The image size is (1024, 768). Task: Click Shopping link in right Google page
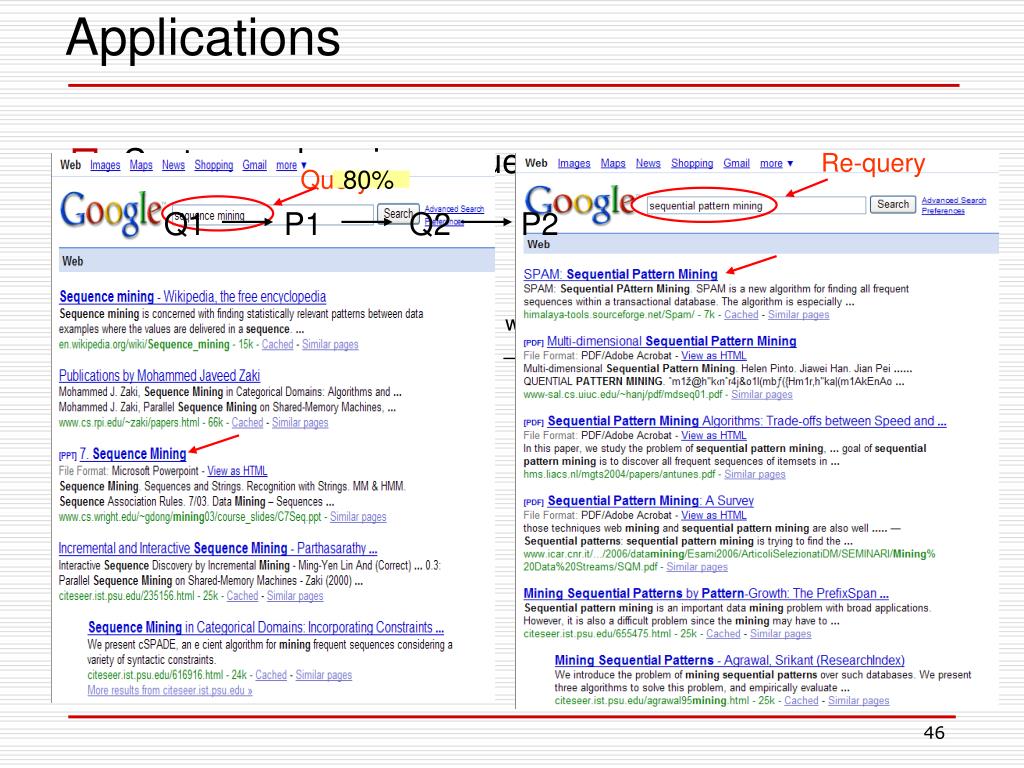click(692, 163)
